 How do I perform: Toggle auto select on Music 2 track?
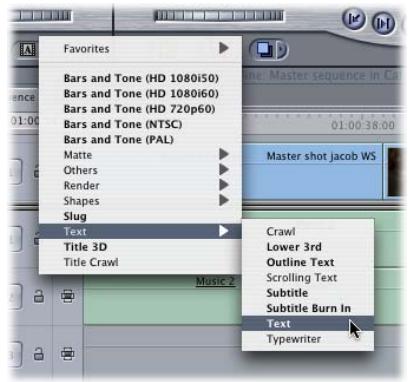(x=67, y=296)
